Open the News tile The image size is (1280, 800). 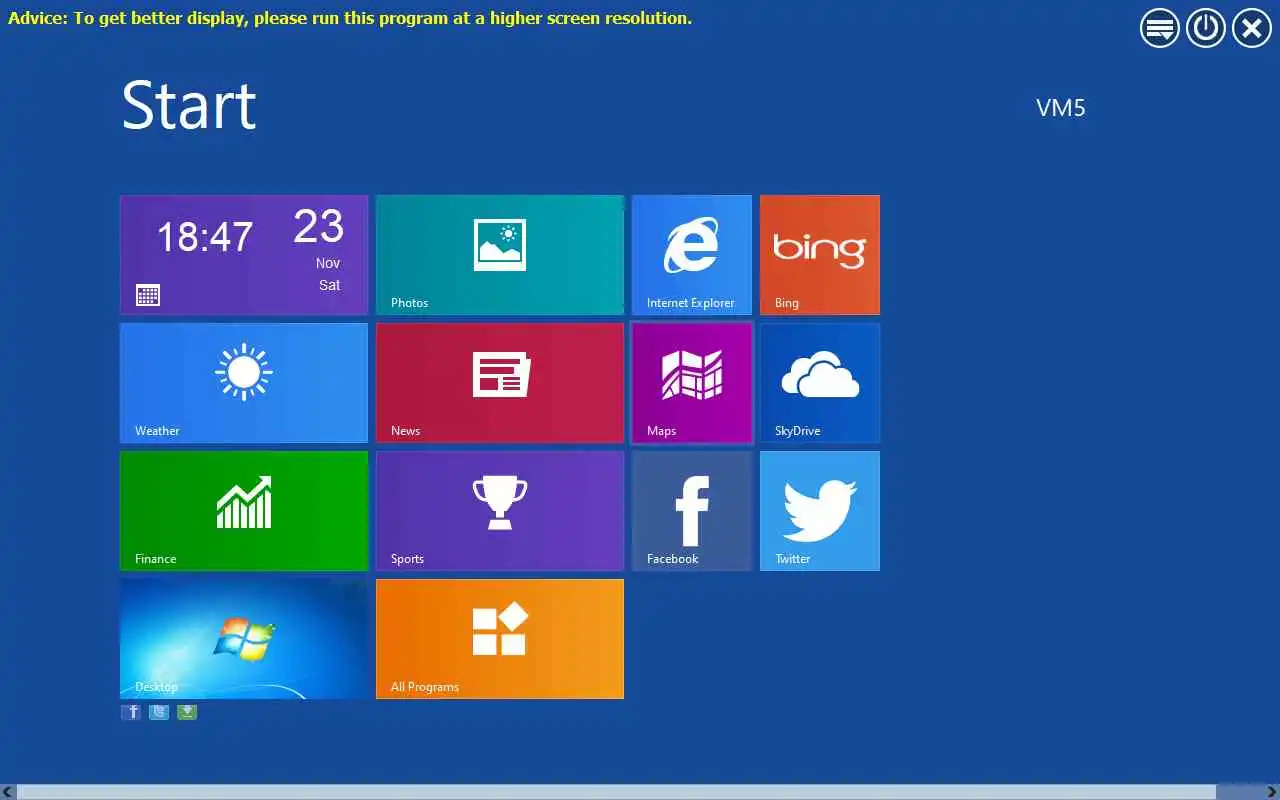500,383
